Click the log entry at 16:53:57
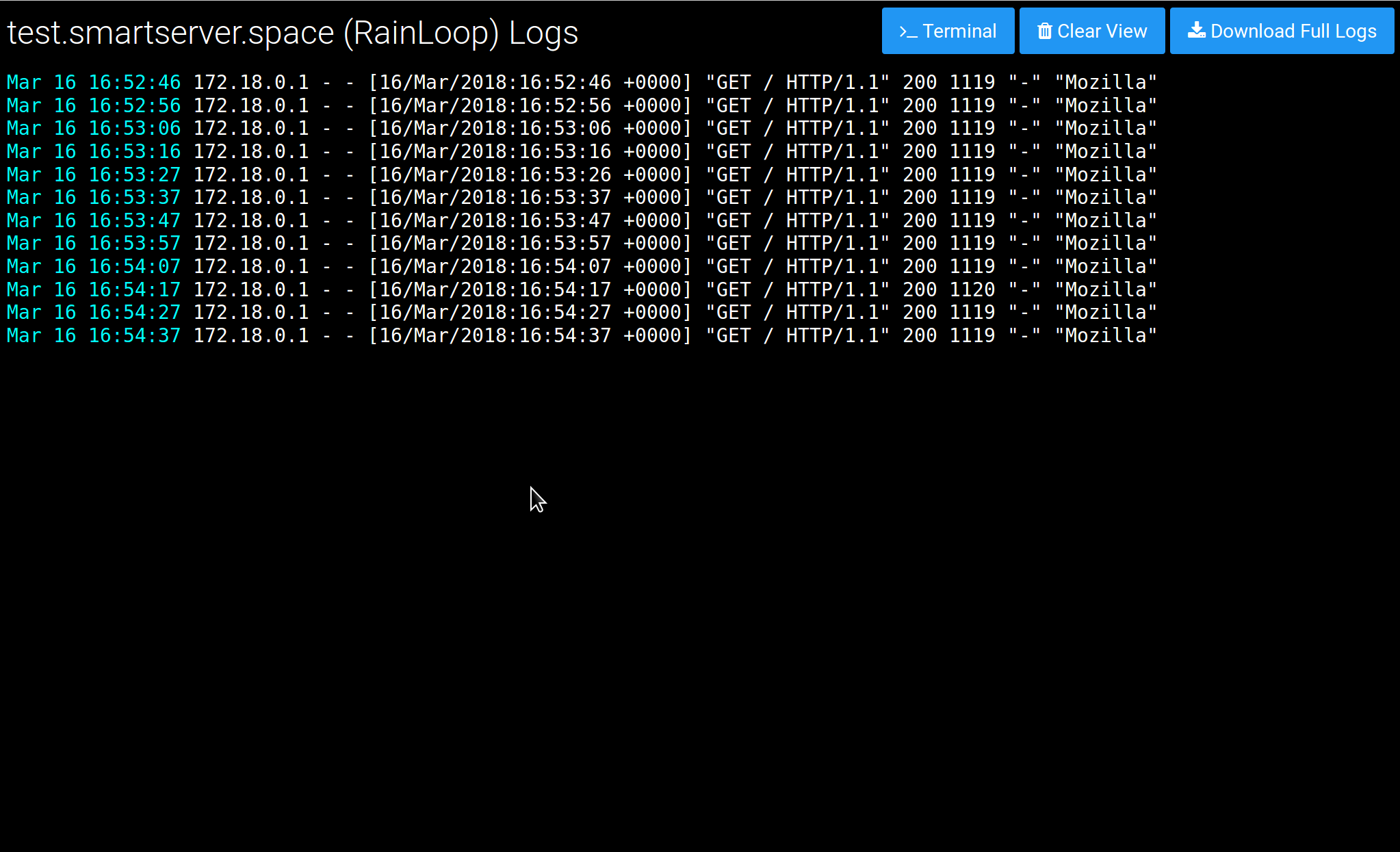The image size is (1400, 852). 581,244
